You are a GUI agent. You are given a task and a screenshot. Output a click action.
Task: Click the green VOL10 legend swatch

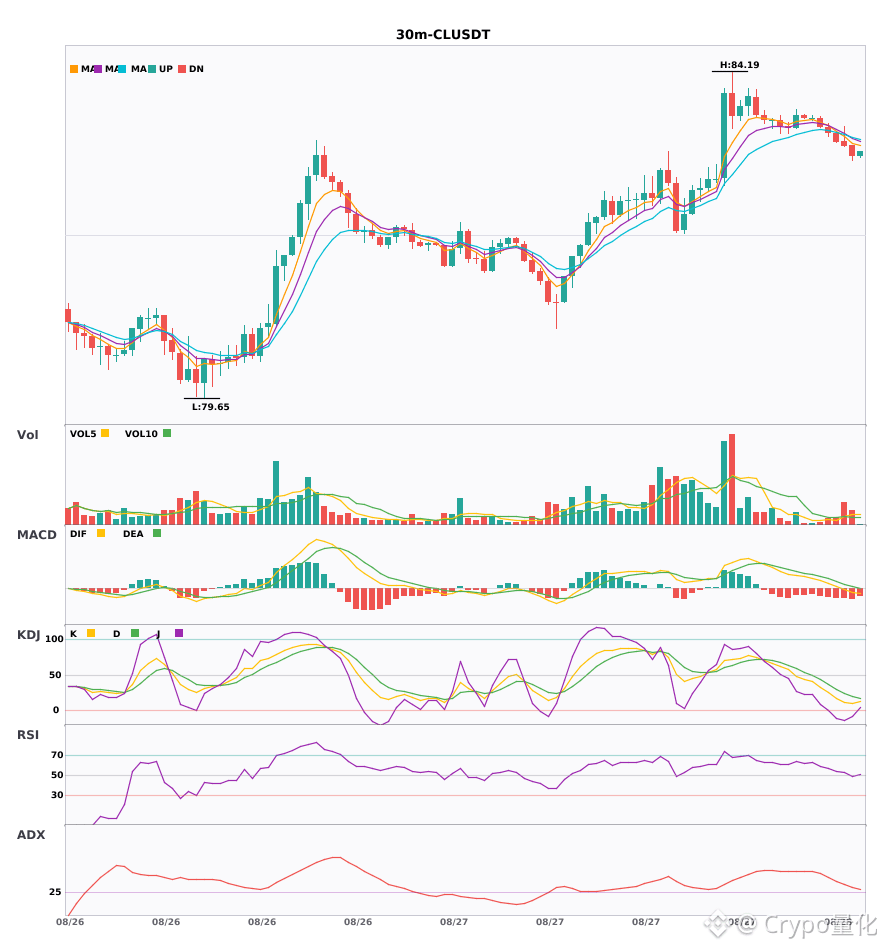167,433
